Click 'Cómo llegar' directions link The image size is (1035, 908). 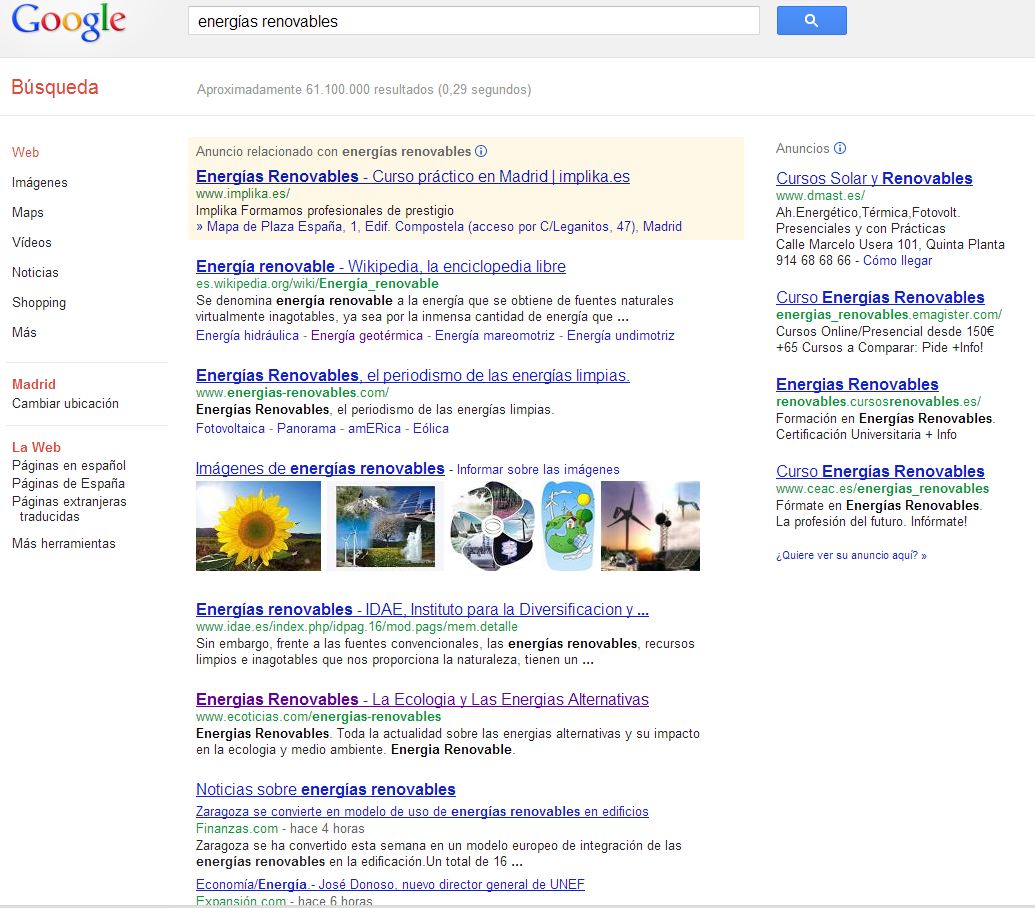[x=897, y=261]
